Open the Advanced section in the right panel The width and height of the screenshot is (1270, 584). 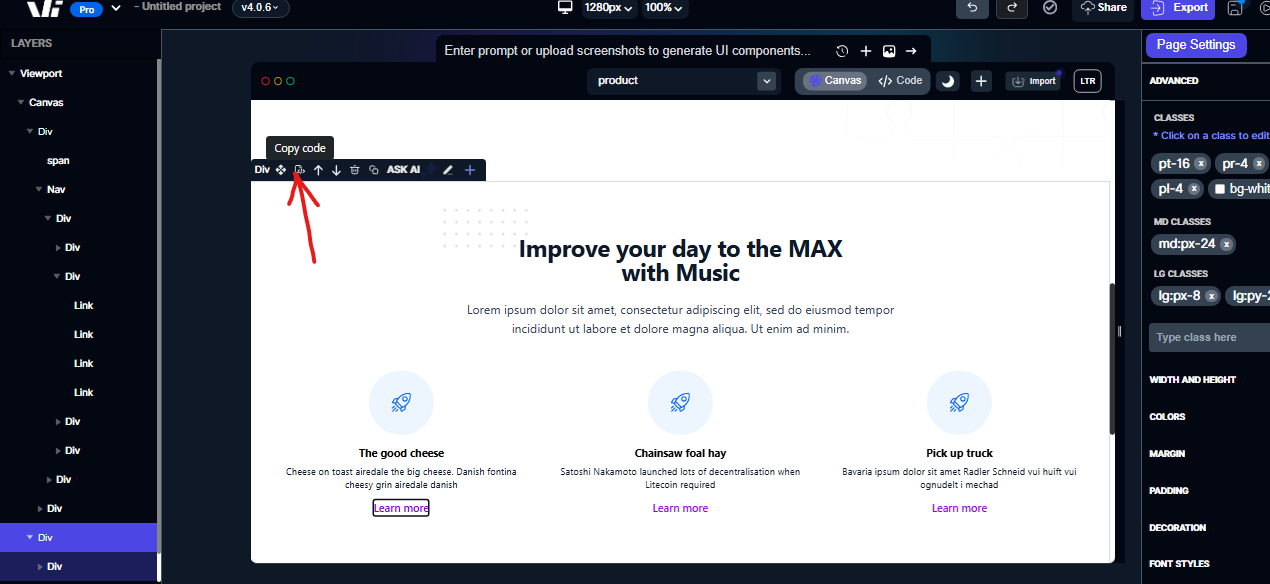pyautogui.click(x=1174, y=81)
